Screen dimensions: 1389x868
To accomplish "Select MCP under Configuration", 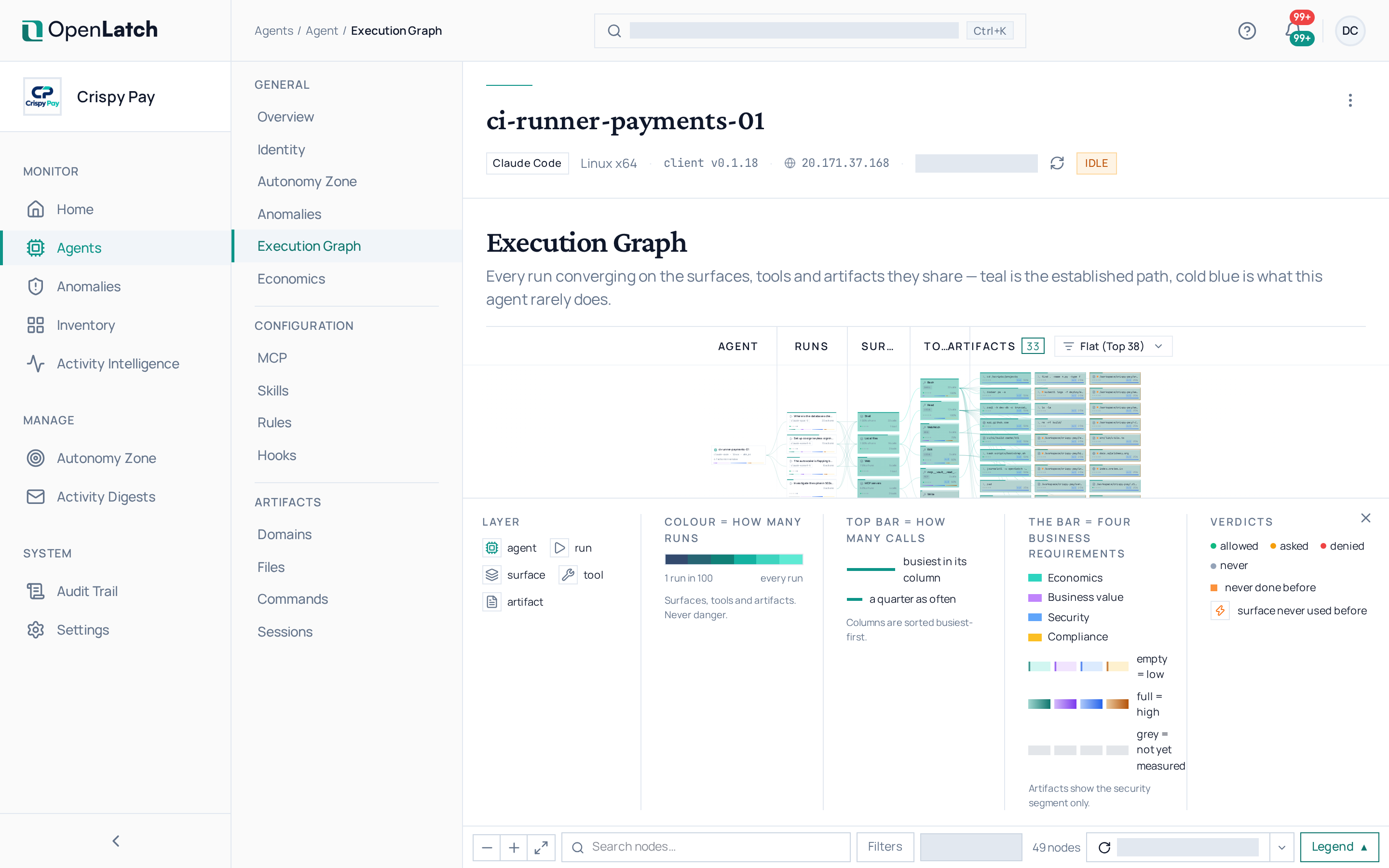I will pyautogui.click(x=347, y=358).
